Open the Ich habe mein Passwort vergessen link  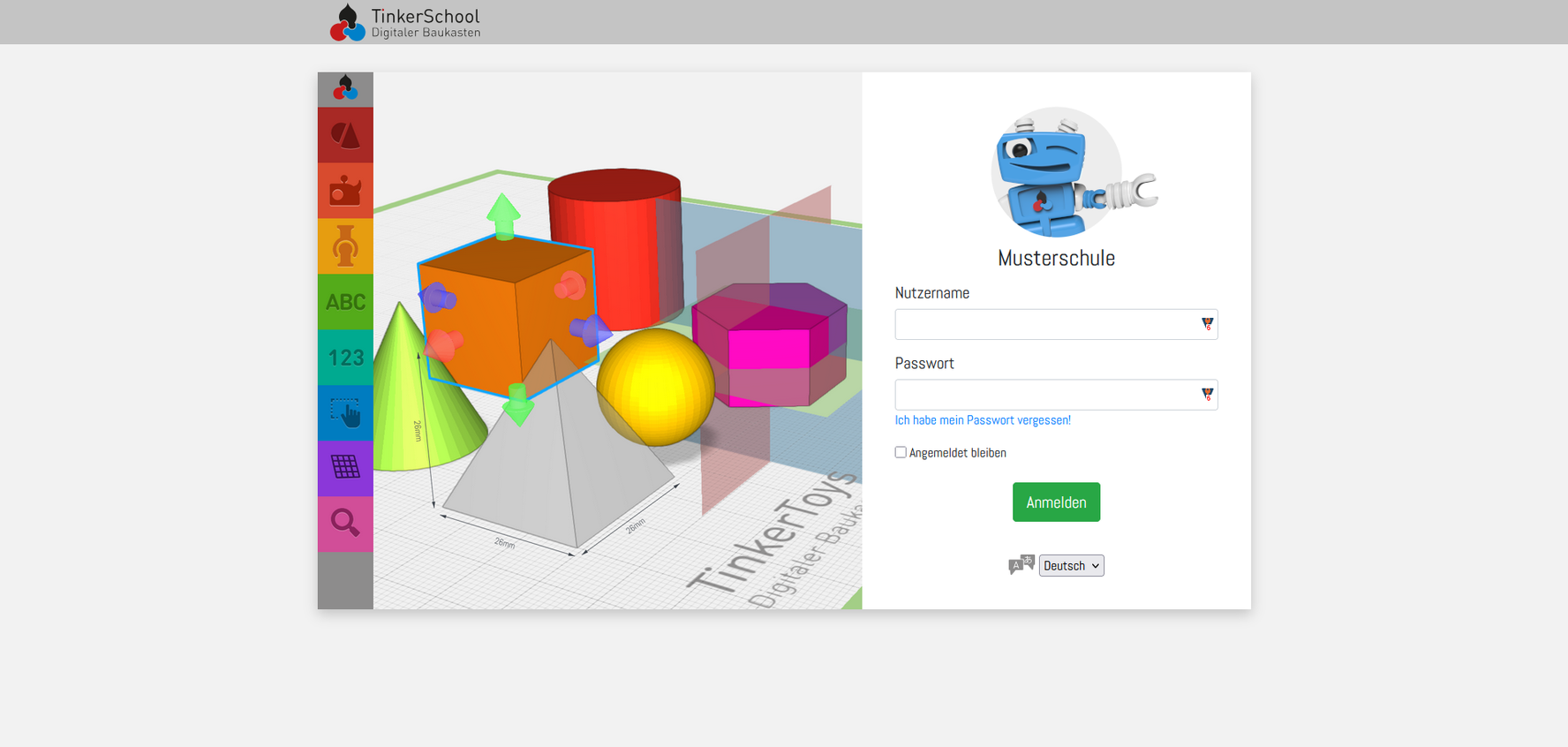coord(983,420)
